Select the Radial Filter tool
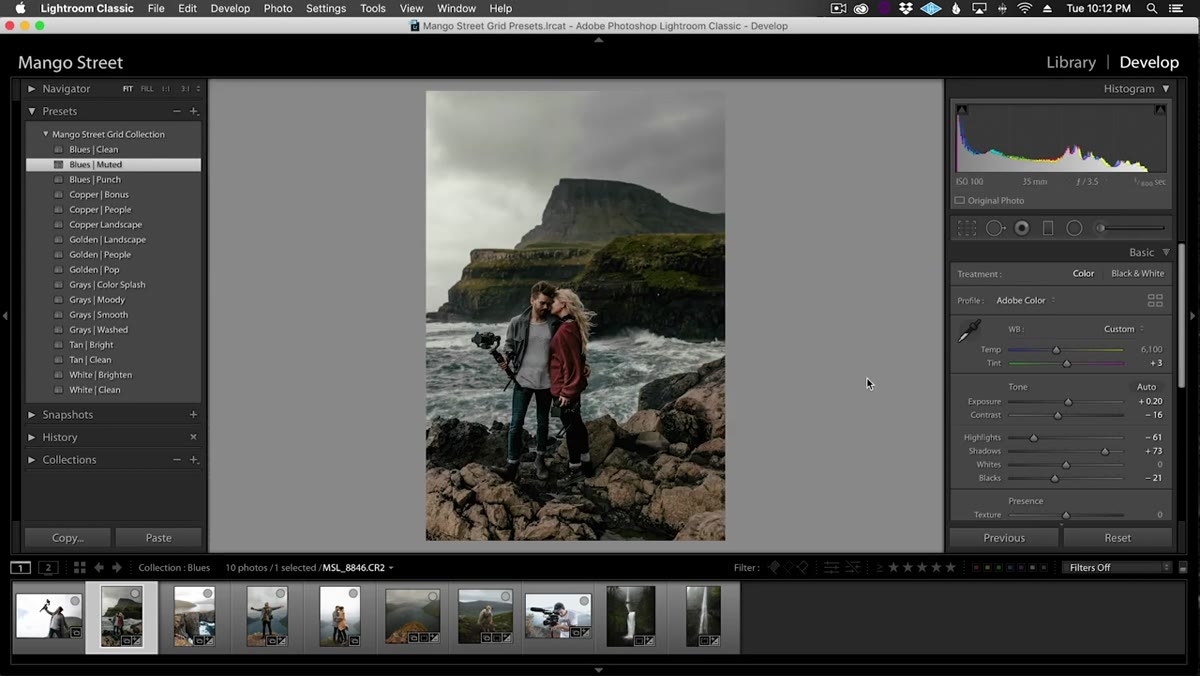Image resolution: width=1200 pixels, height=676 pixels. click(x=1074, y=228)
